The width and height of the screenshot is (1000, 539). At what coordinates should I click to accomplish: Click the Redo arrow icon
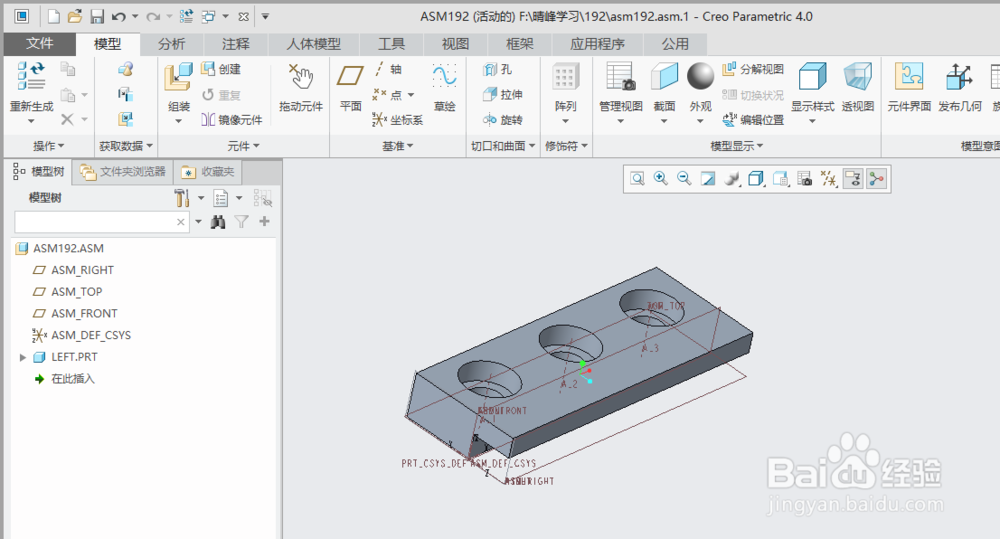pos(153,17)
